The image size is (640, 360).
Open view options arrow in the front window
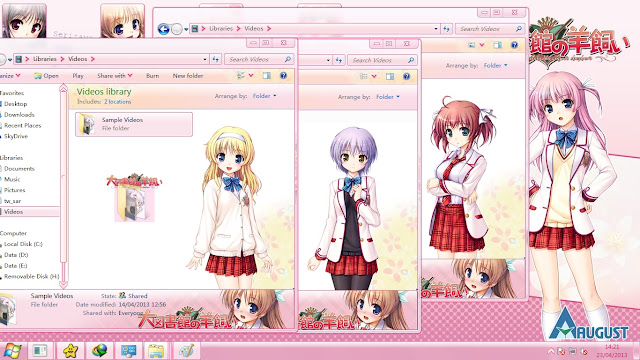[x=251, y=76]
